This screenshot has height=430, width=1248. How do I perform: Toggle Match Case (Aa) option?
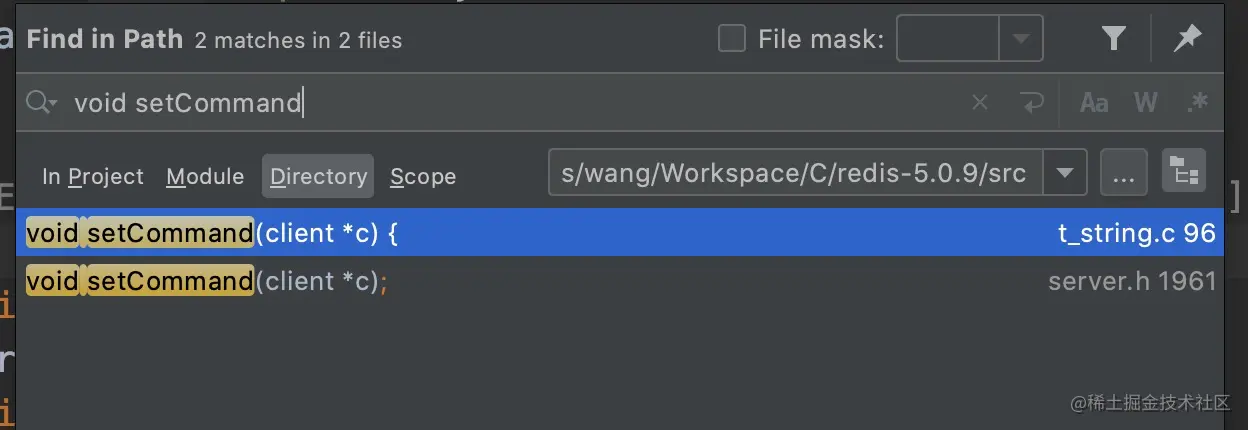(1094, 102)
